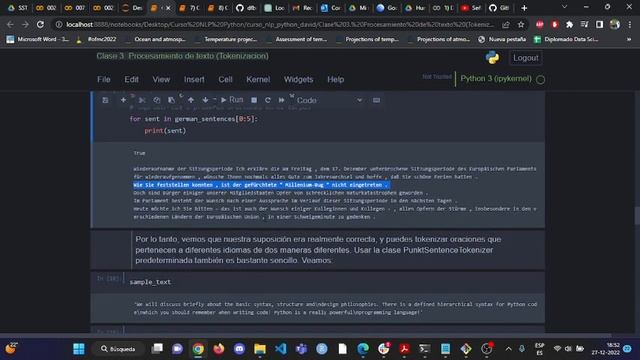Insert a new cell with the plus icon
Viewport: 640px width, 360px height.
(123, 100)
